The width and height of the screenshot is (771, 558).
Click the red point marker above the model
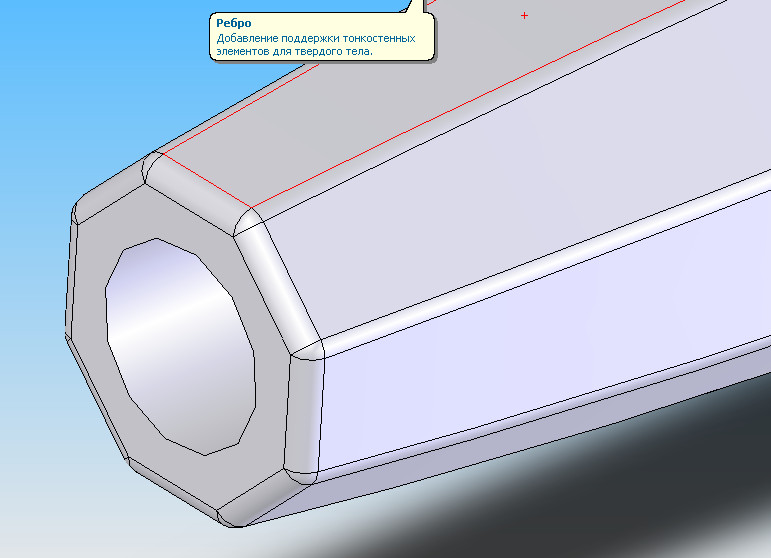coord(524,16)
